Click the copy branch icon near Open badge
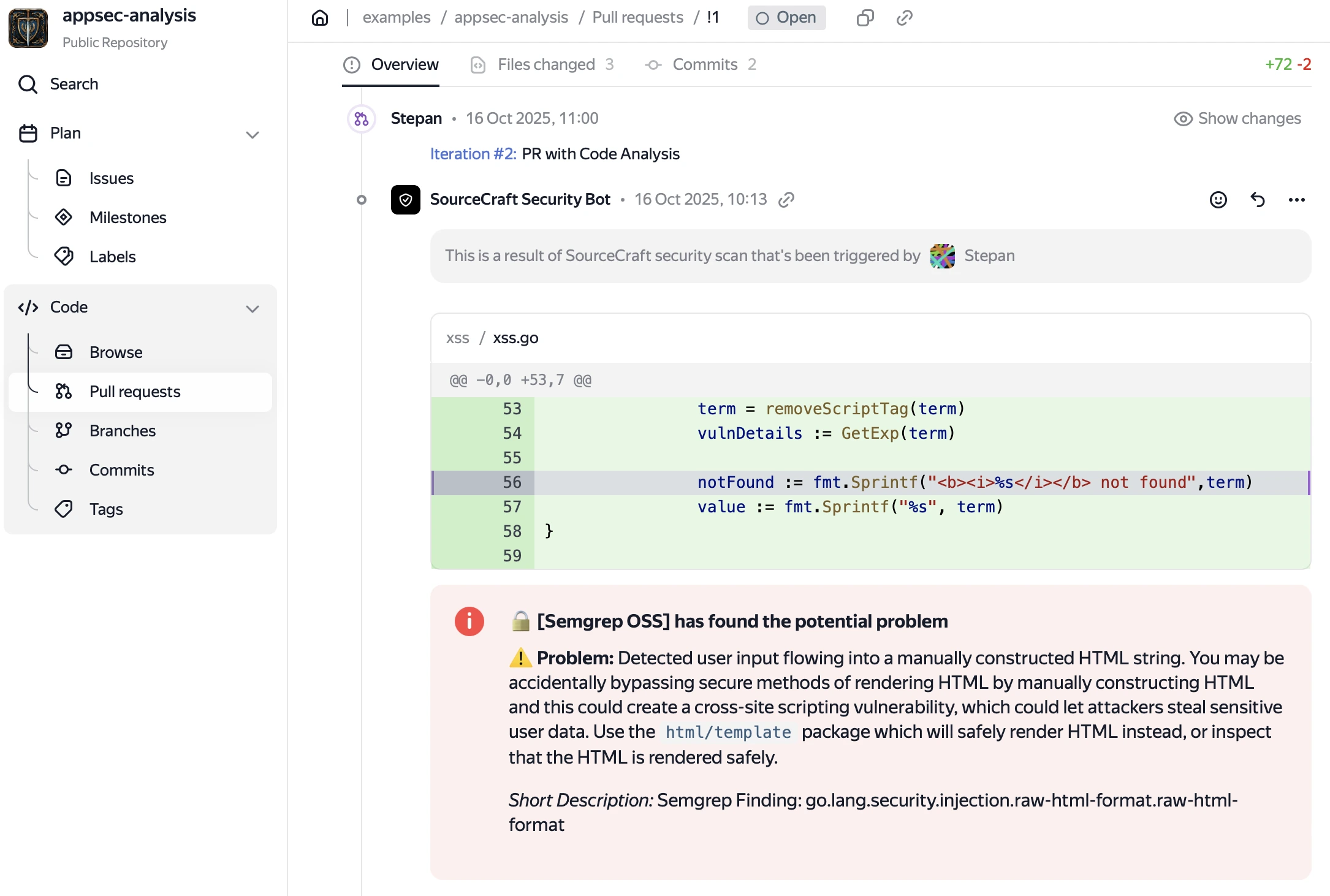Viewport: 1330px width, 896px height. (x=865, y=18)
